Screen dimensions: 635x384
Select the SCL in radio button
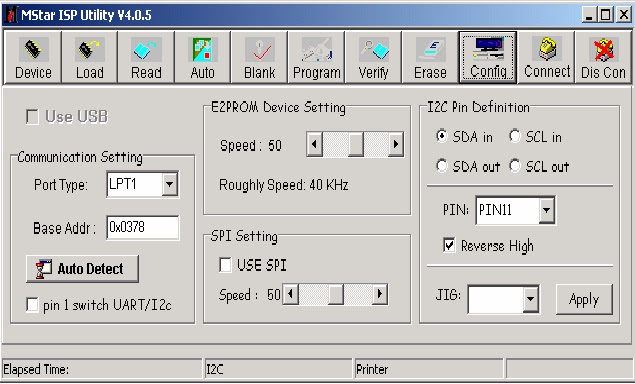point(515,136)
